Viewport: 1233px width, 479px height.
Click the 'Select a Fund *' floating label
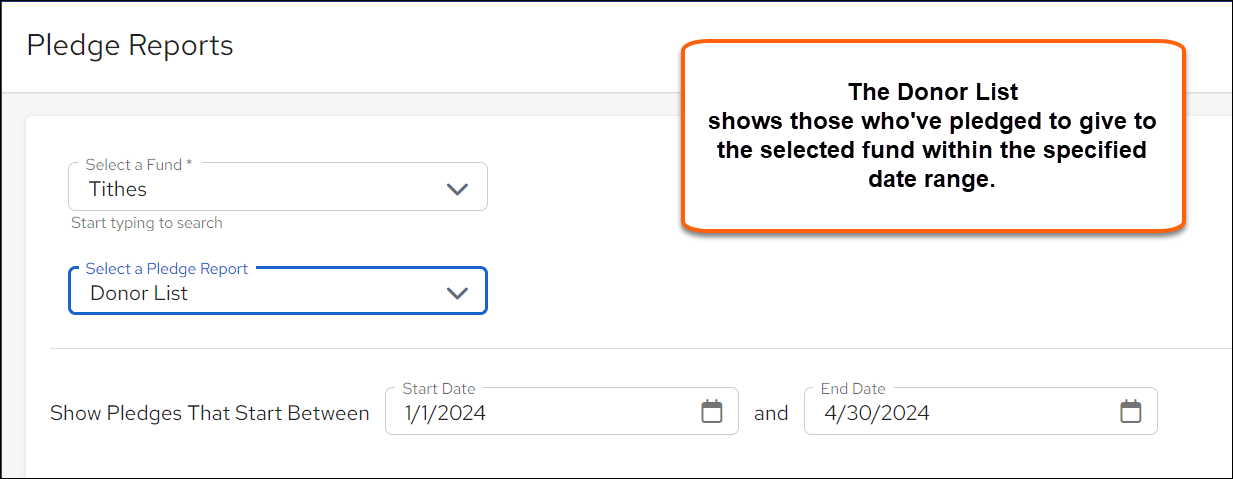pos(139,164)
